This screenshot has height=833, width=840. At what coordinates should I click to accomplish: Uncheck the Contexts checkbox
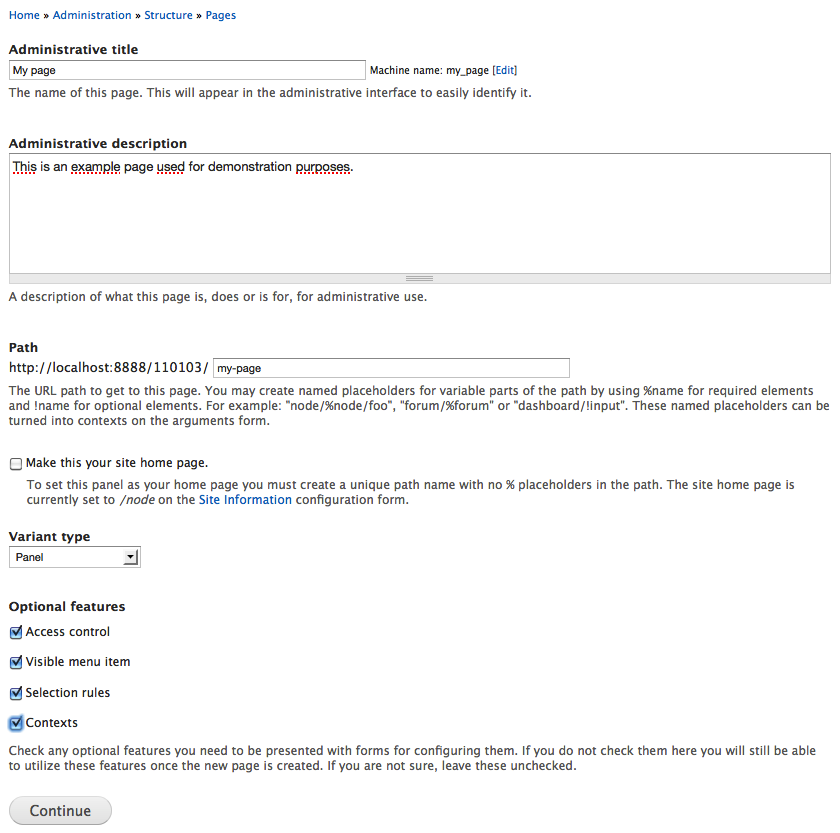click(16, 723)
